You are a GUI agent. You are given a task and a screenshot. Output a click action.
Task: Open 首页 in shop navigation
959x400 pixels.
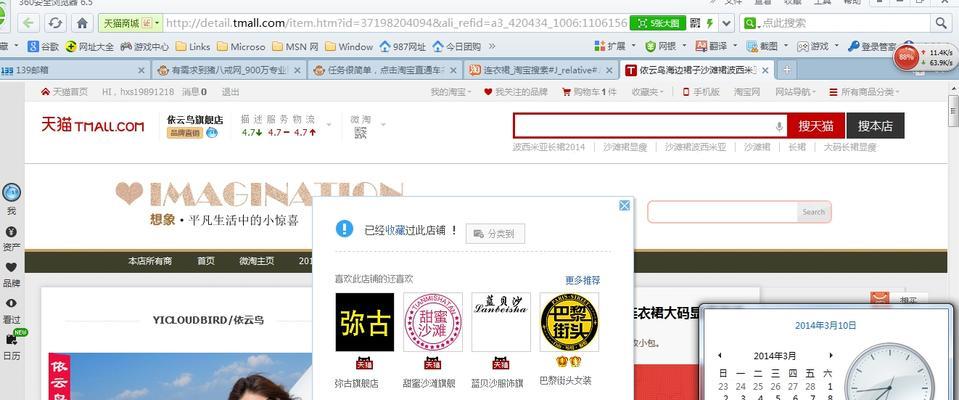[x=206, y=261]
